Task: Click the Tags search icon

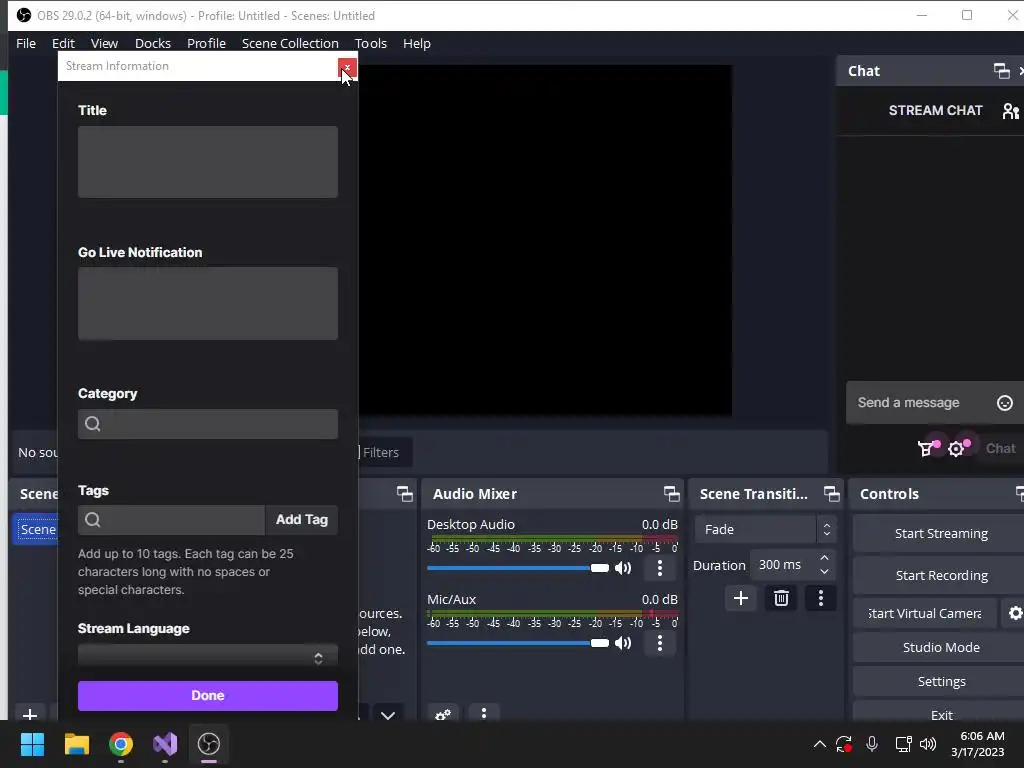Action: pos(93,520)
